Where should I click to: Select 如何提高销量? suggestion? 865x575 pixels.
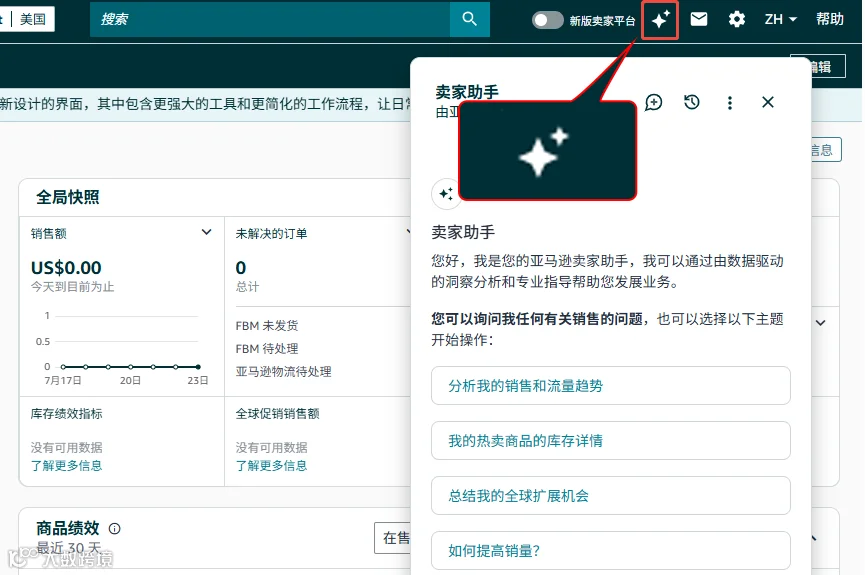pyautogui.click(x=610, y=550)
